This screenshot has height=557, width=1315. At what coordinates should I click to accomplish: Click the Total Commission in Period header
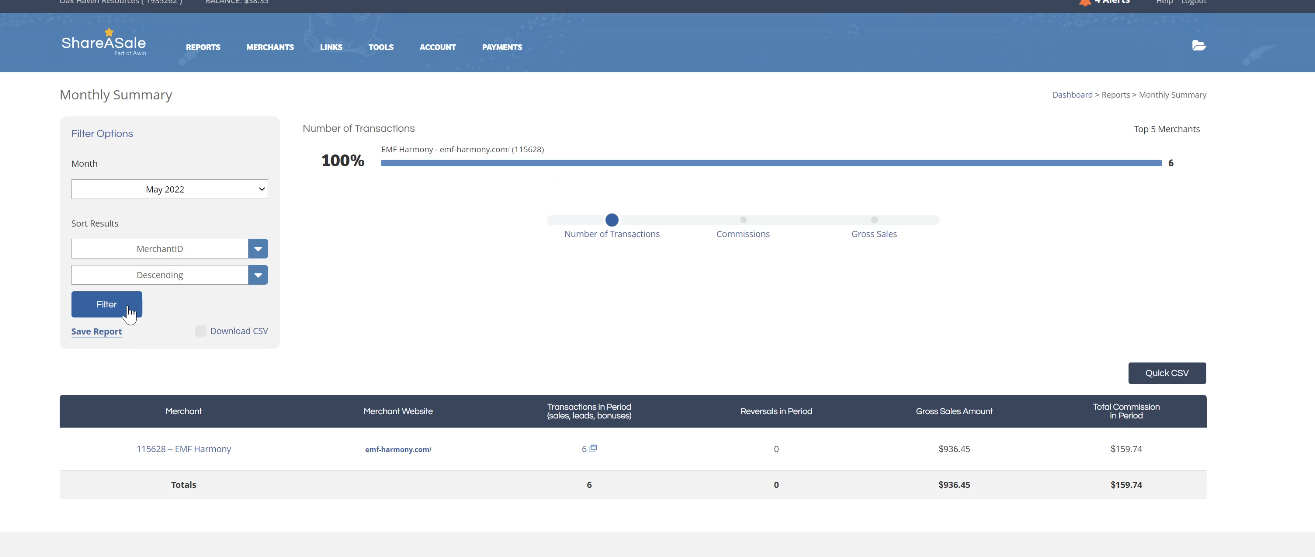tap(1126, 411)
